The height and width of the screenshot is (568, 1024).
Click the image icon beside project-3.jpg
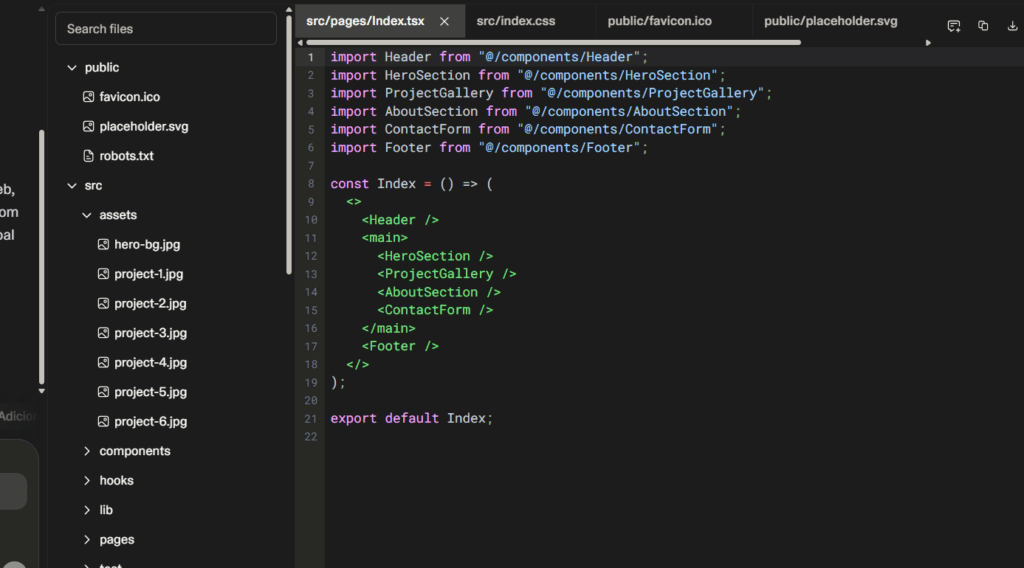[x=103, y=333]
